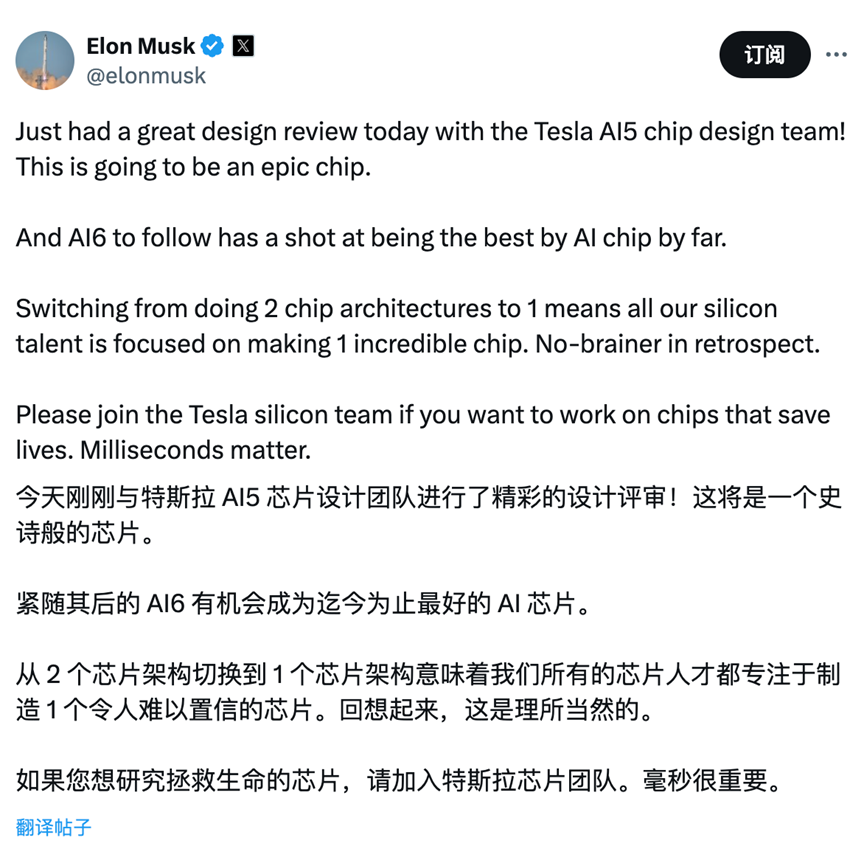The height and width of the screenshot is (860, 864).
Task: Open Elon Musk's rocket profile avatar
Action: [x=45, y=60]
